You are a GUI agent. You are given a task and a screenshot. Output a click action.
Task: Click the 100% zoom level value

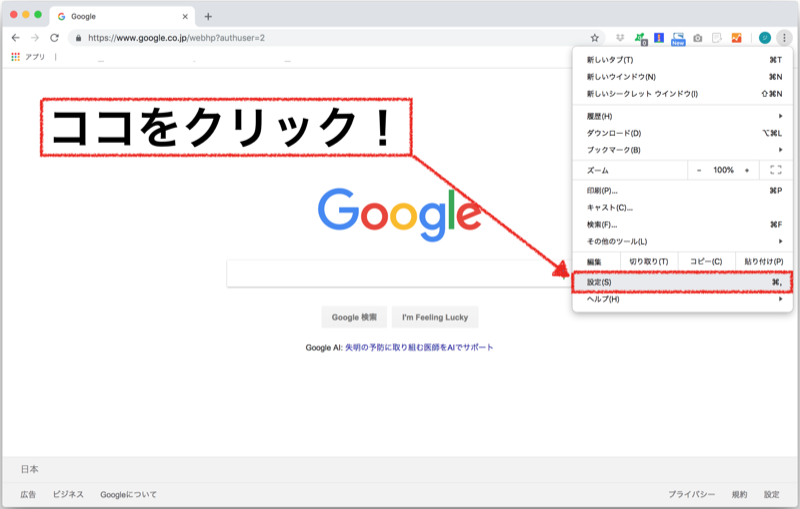click(x=723, y=170)
